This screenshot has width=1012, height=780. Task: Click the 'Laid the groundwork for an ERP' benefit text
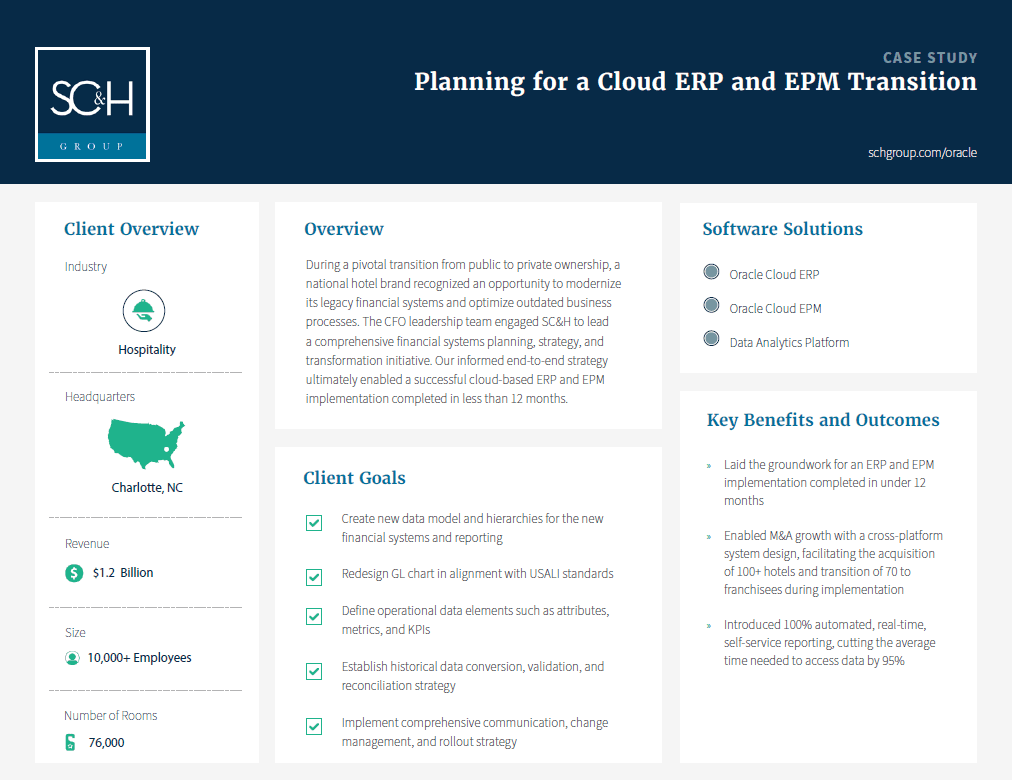coord(829,483)
